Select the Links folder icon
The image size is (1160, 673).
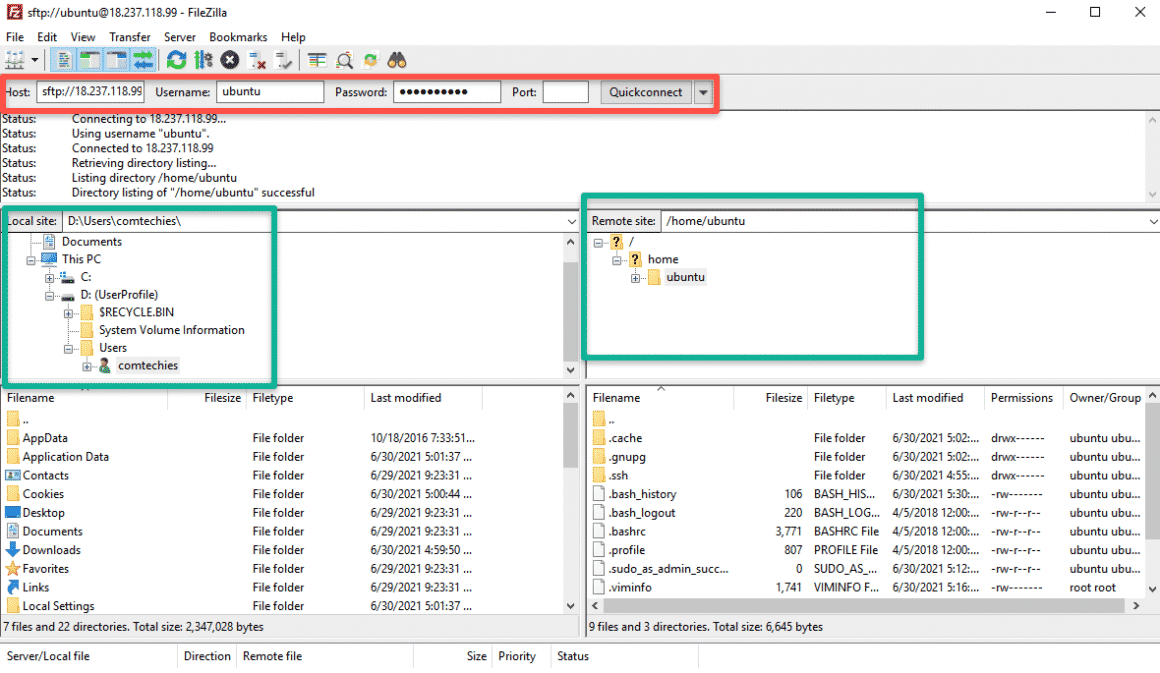coord(13,586)
